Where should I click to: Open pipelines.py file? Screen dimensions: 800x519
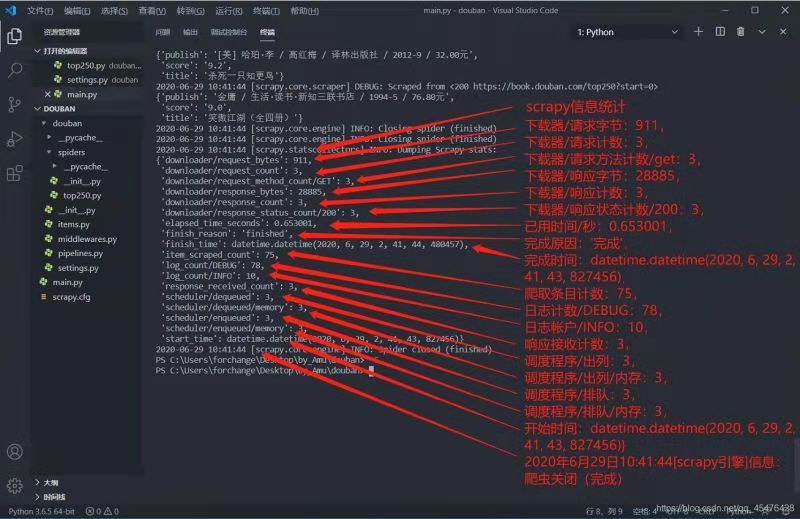click(x=73, y=253)
